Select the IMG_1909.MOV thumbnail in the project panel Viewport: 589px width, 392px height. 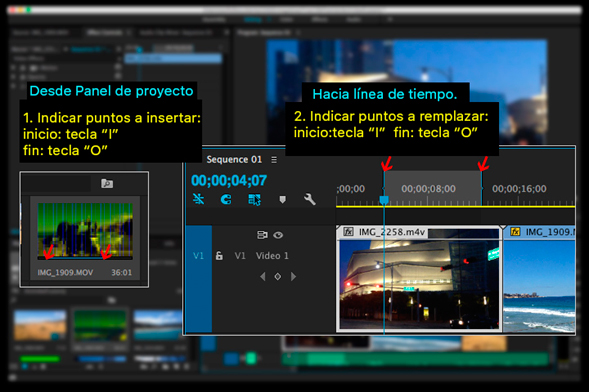point(85,231)
